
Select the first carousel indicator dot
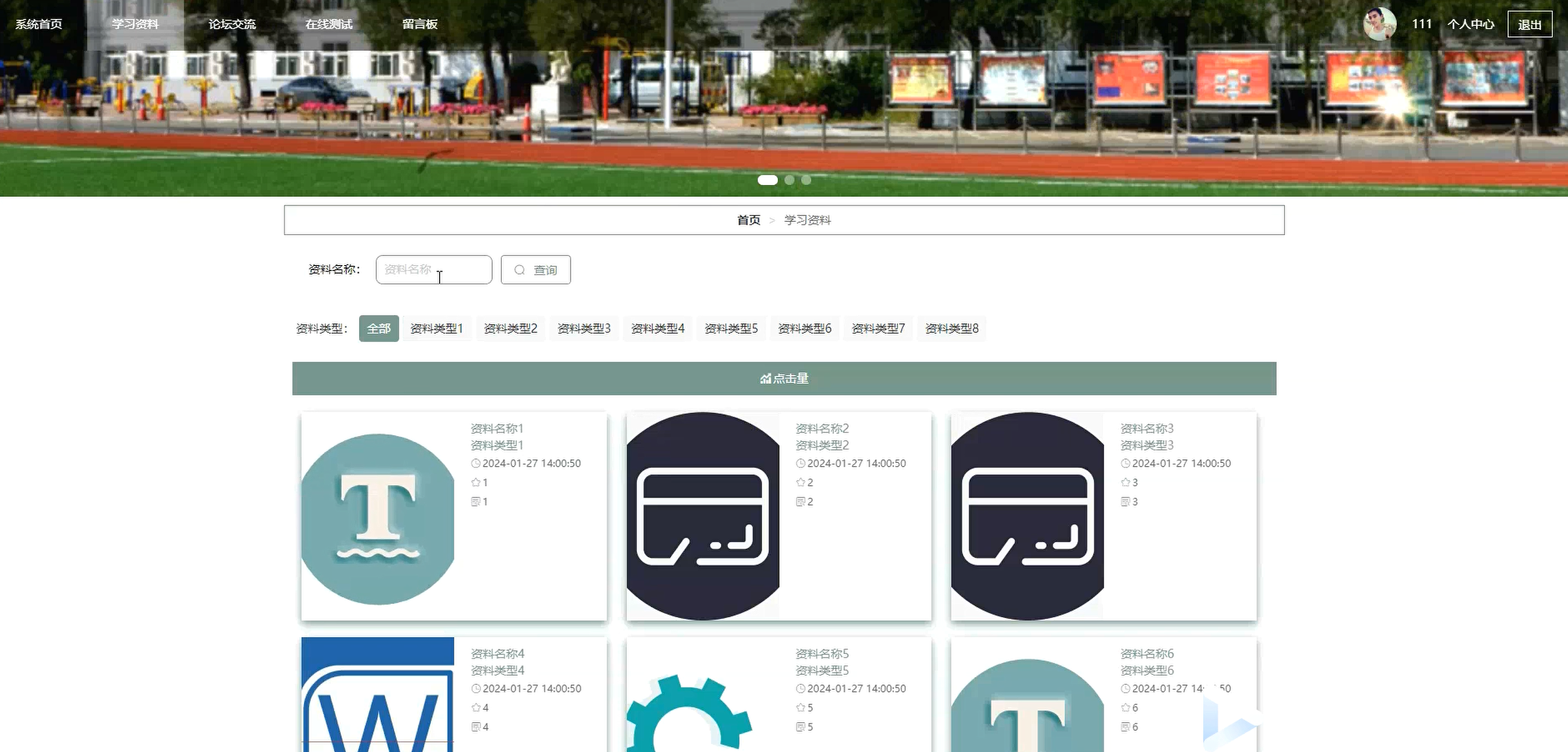coord(768,180)
